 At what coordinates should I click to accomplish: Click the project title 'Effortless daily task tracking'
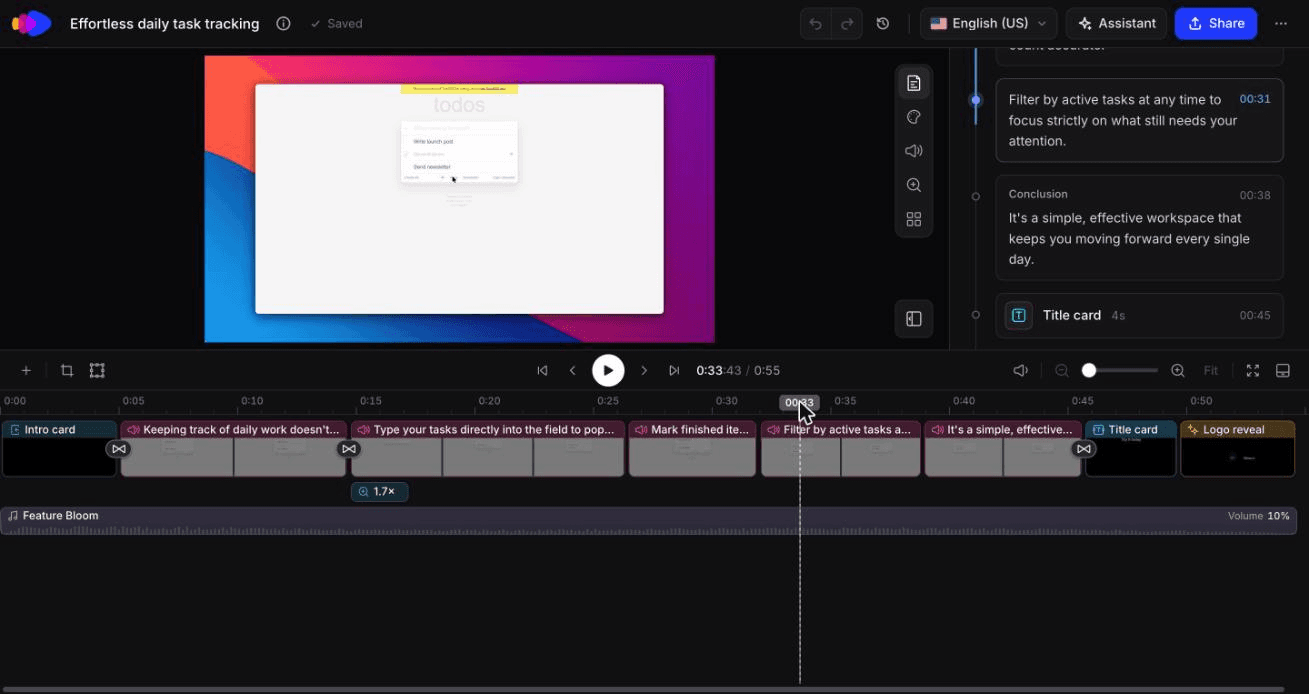[164, 23]
